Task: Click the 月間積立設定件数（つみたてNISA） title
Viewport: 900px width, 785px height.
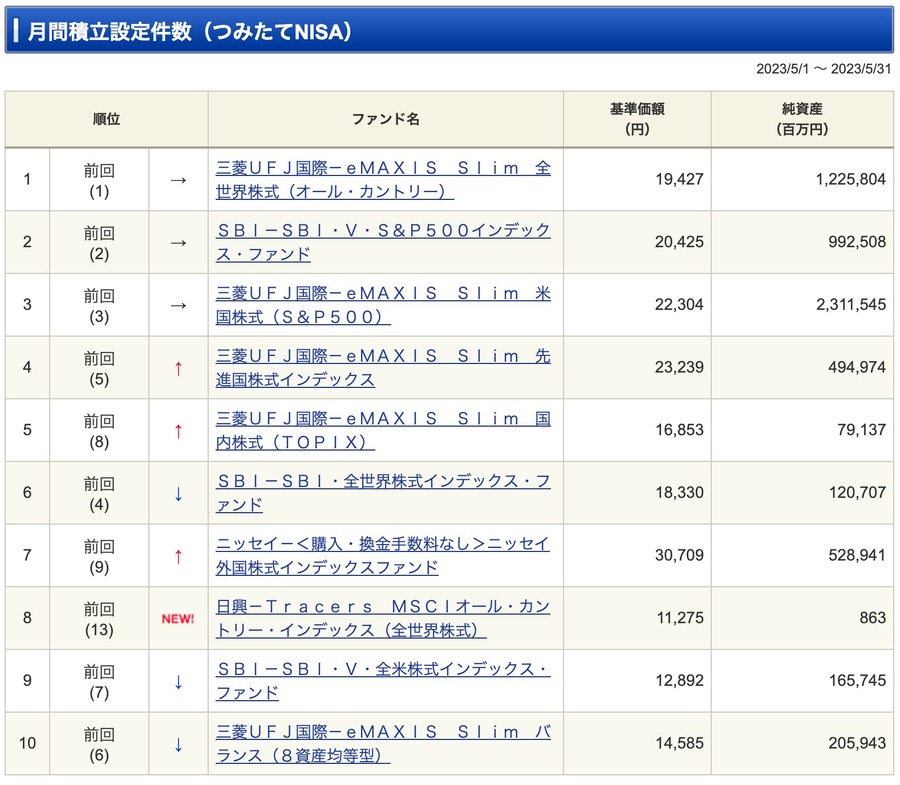Action: 189,31
